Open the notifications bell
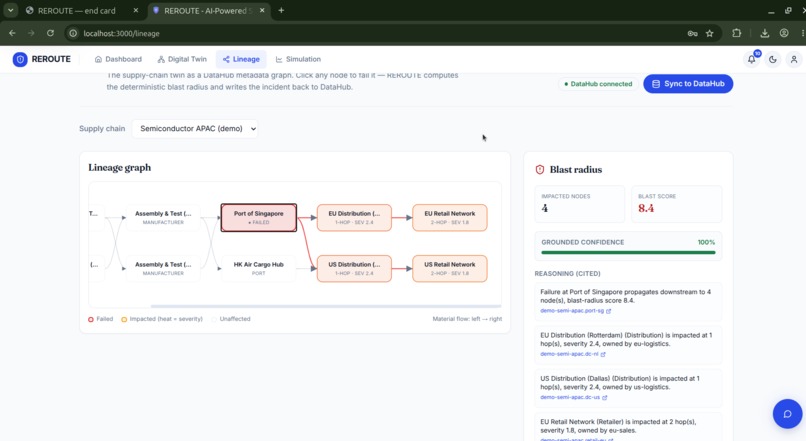This screenshot has width=806, height=441. click(x=752, y=59)
